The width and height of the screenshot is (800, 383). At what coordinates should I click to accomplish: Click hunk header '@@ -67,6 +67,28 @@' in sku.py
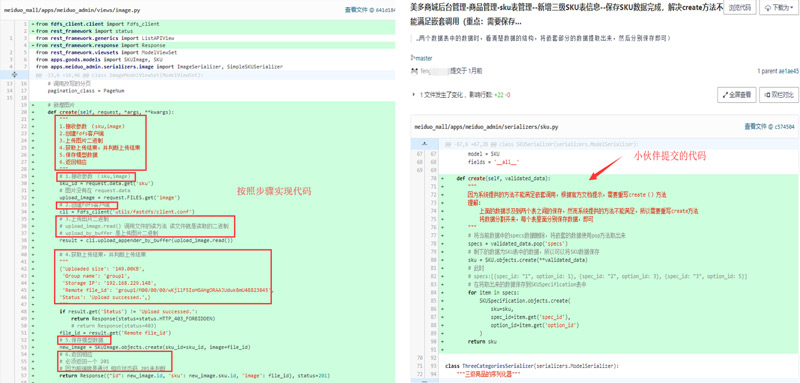[541, 144]
